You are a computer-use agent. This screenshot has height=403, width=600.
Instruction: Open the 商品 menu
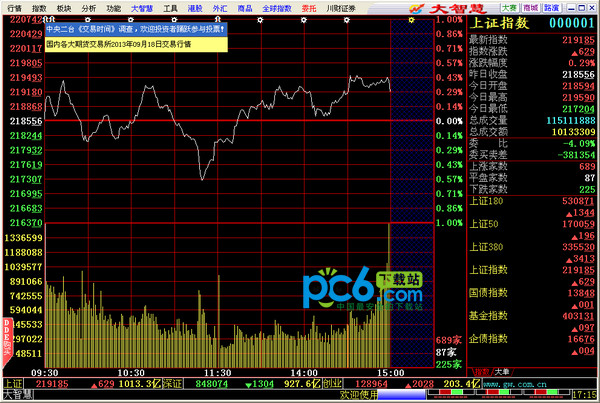tap(245, 8)
